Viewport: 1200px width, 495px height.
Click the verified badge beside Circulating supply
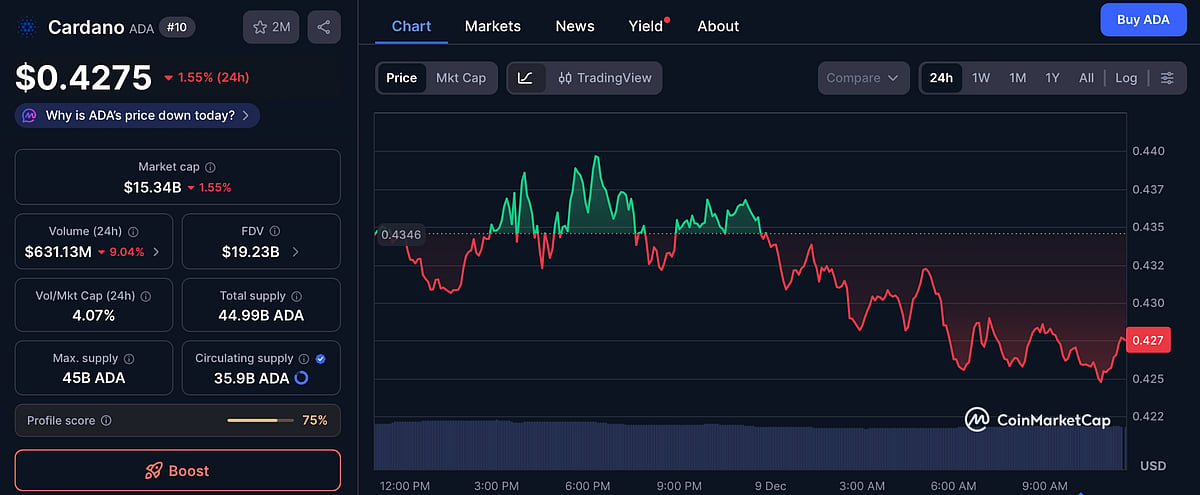click(320, 358)
